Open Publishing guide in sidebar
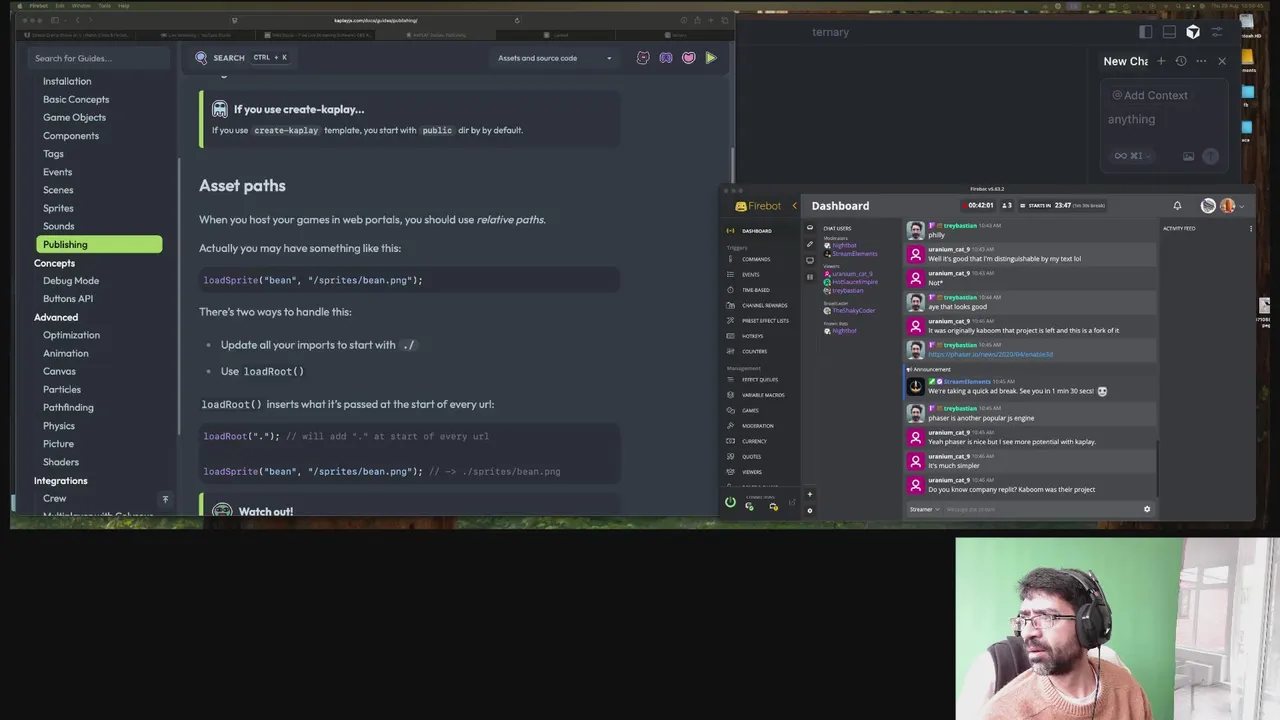This screenshot has height=720, width=1280. [x=99, y=244]
